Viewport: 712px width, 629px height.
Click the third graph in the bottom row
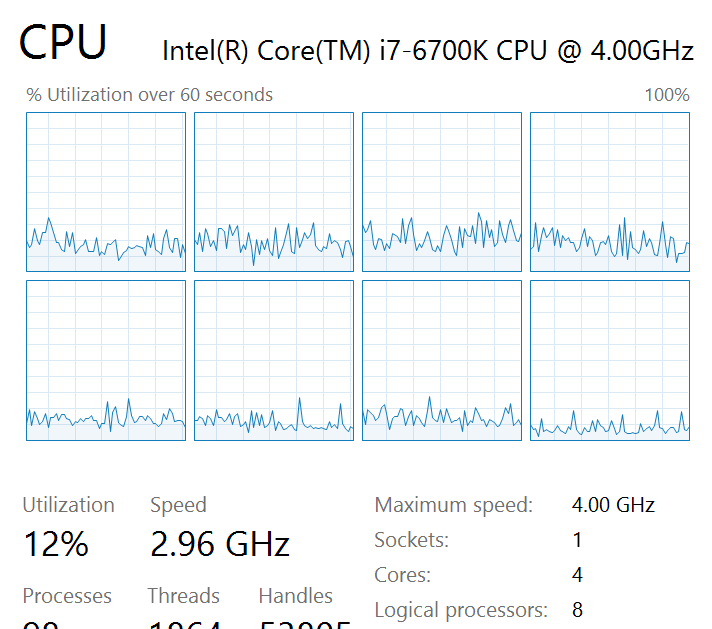(x=442, y=360)
